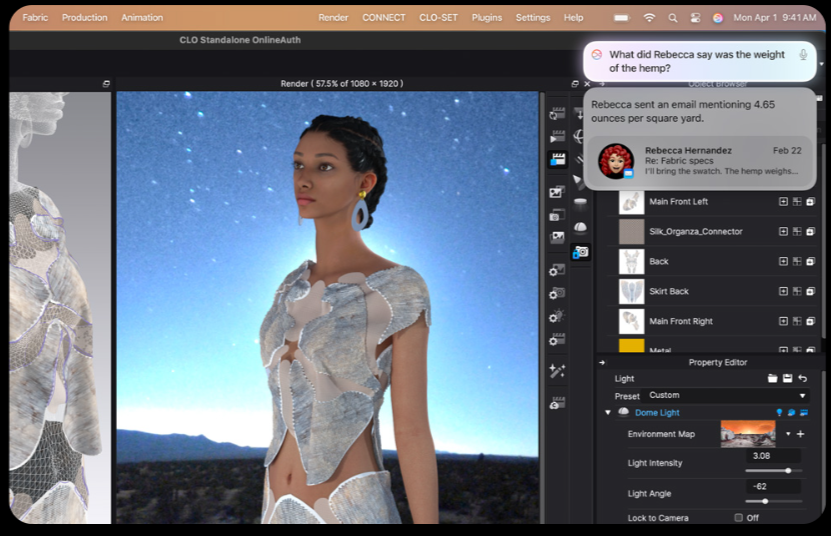Open the Production menu
Image resolution: width=831 pixels, height=536 pixels.
[84, 17]
